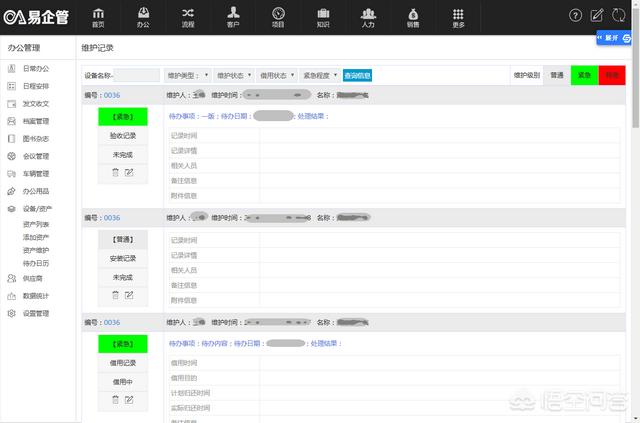Open the help question mark icon
The height and width of the screenshot is (423, 640).
pyautogui.click(x=575, y=15)
